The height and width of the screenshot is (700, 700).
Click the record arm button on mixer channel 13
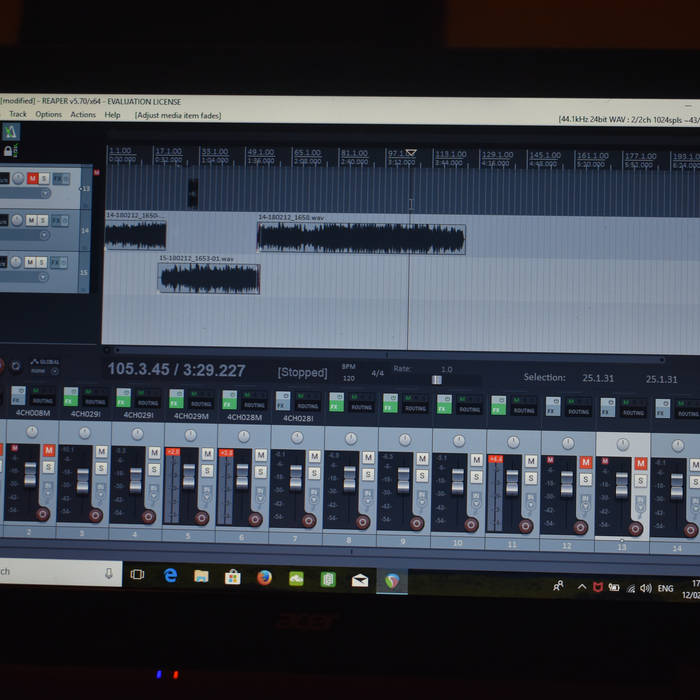click(635, 529)
